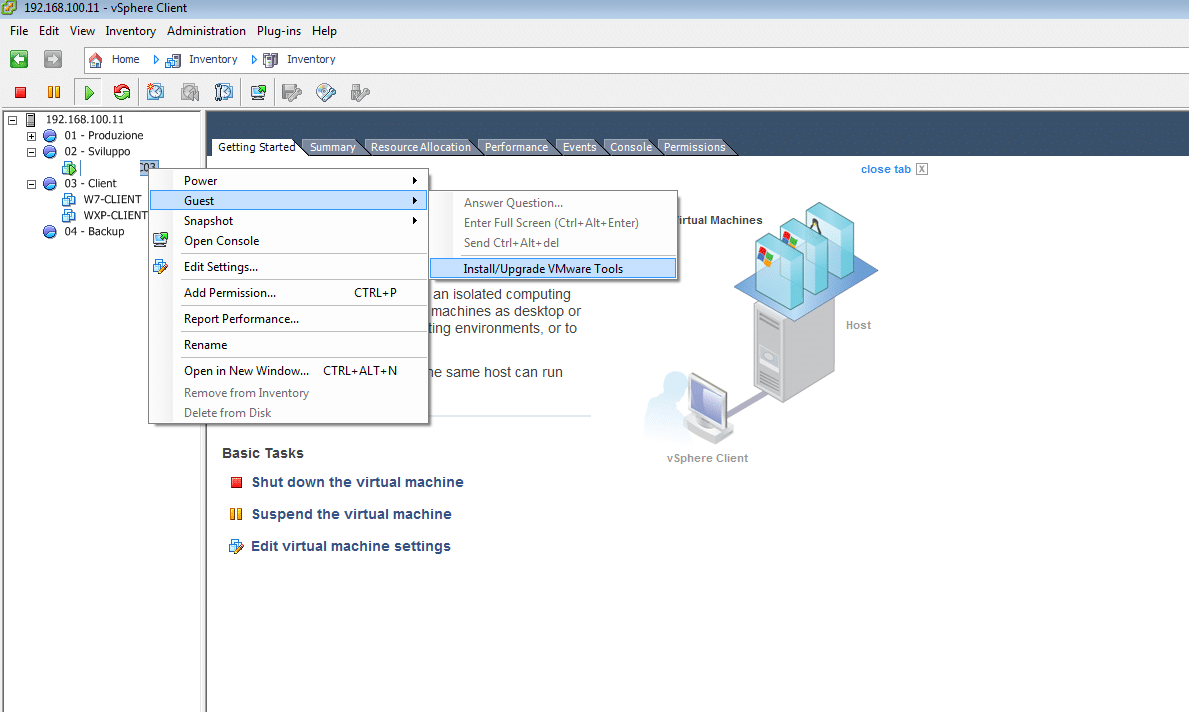Click the orange Suspend task icon
This screenshot has height=712, width=1189.
coord(236,514)
